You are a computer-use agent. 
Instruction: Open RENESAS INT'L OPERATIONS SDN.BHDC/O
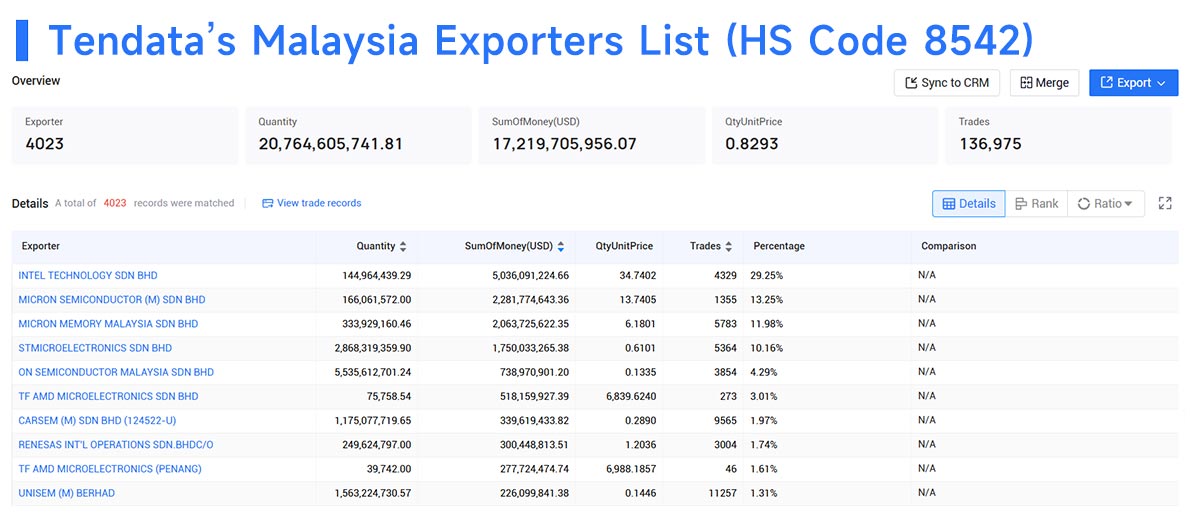tap(115, 445)
